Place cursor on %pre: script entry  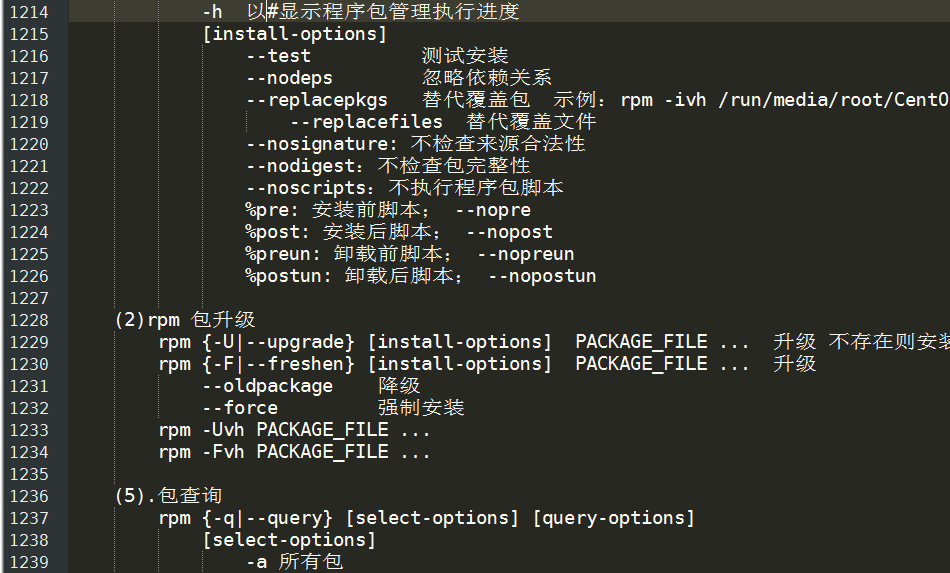[272, 210]
